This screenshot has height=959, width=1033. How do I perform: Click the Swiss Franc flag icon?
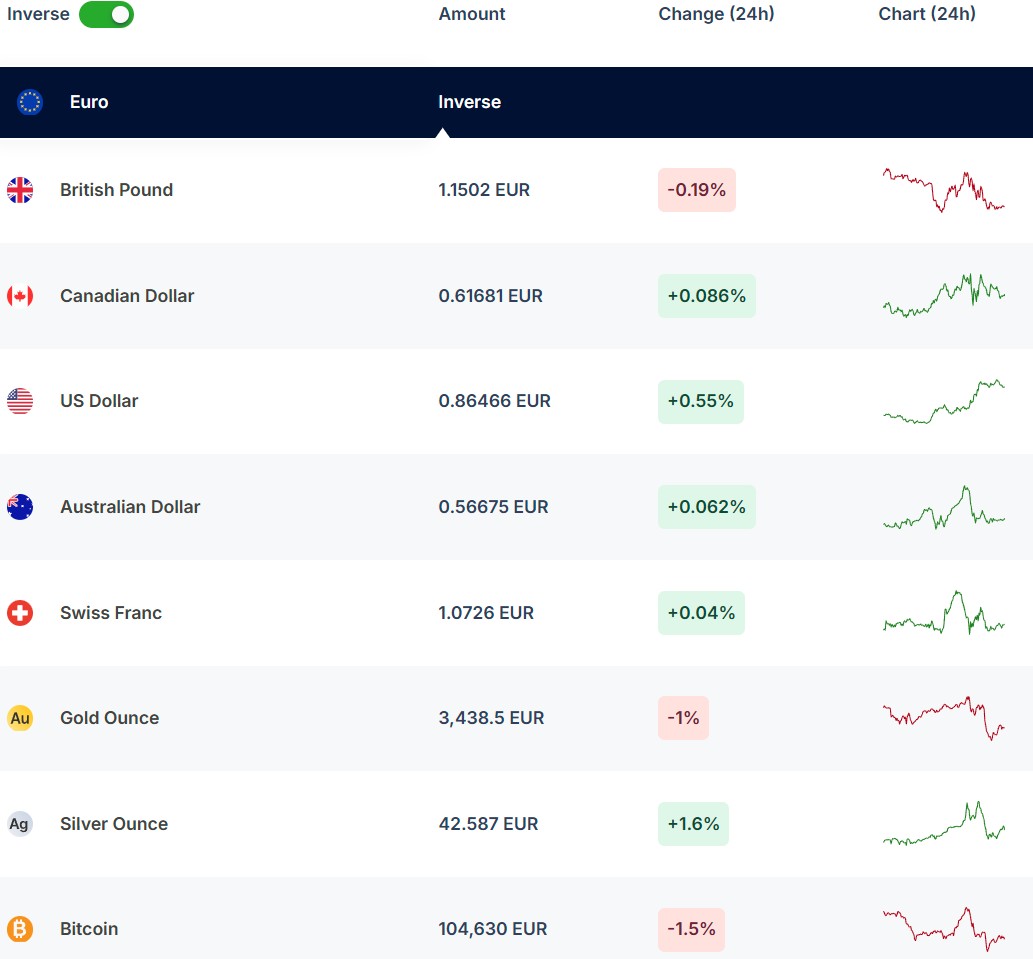20,613
